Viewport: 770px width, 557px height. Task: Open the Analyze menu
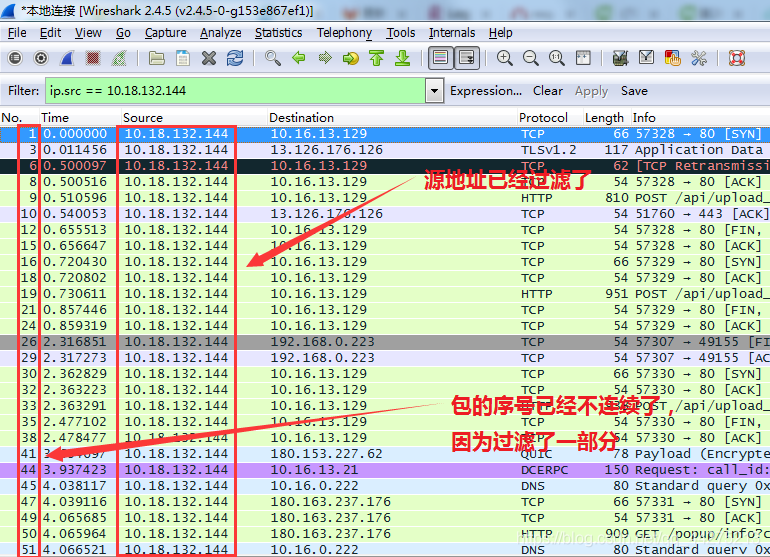(220, 33)
